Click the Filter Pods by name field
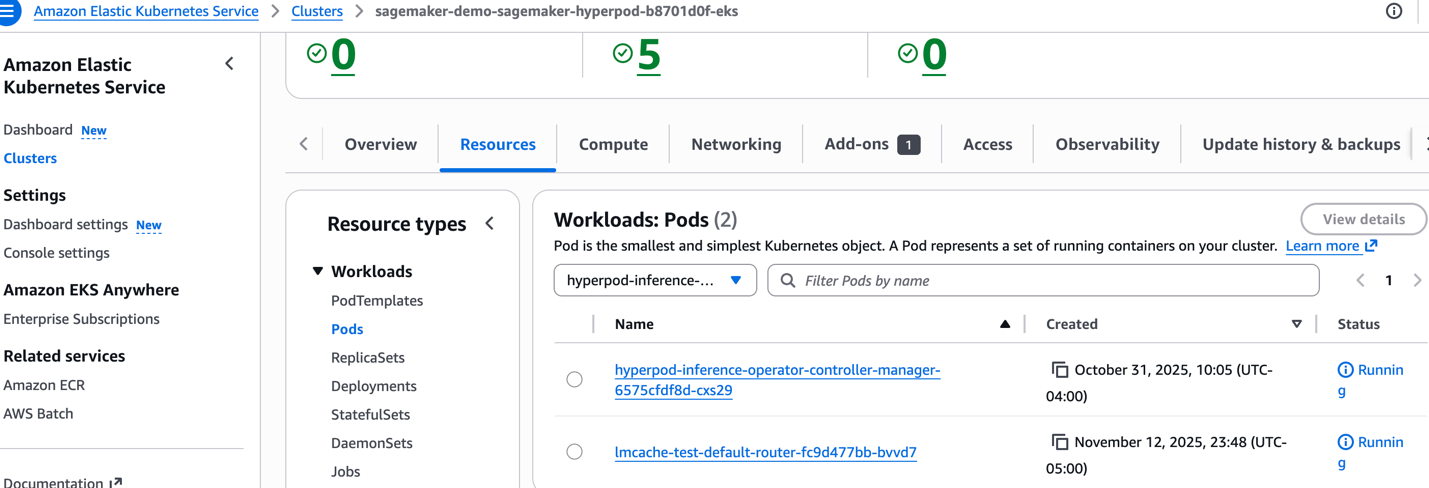 (x=1050, y=281)
